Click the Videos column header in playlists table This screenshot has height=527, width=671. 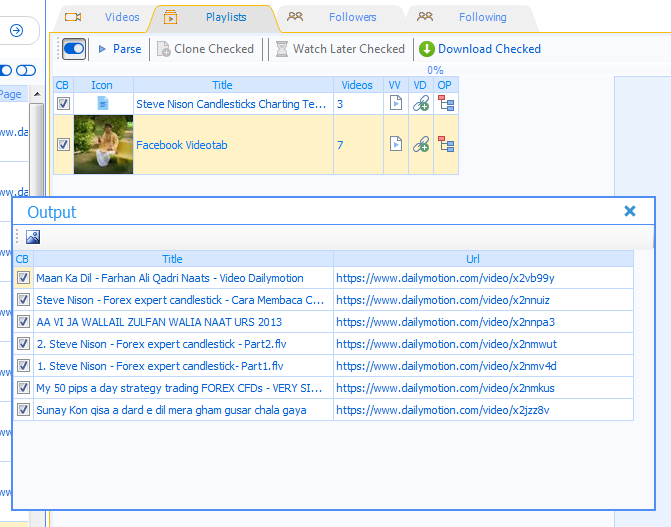[357, 85]
